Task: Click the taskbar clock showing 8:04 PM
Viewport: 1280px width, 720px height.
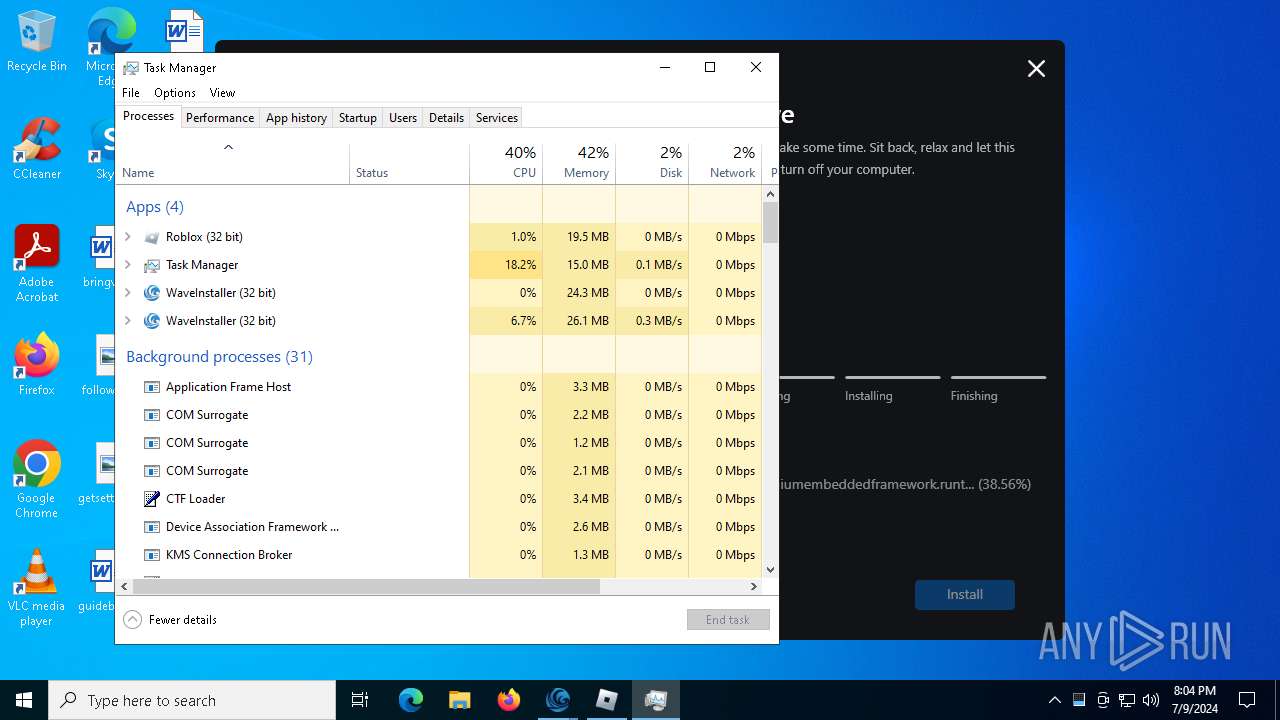Action: pos(1194,700)
